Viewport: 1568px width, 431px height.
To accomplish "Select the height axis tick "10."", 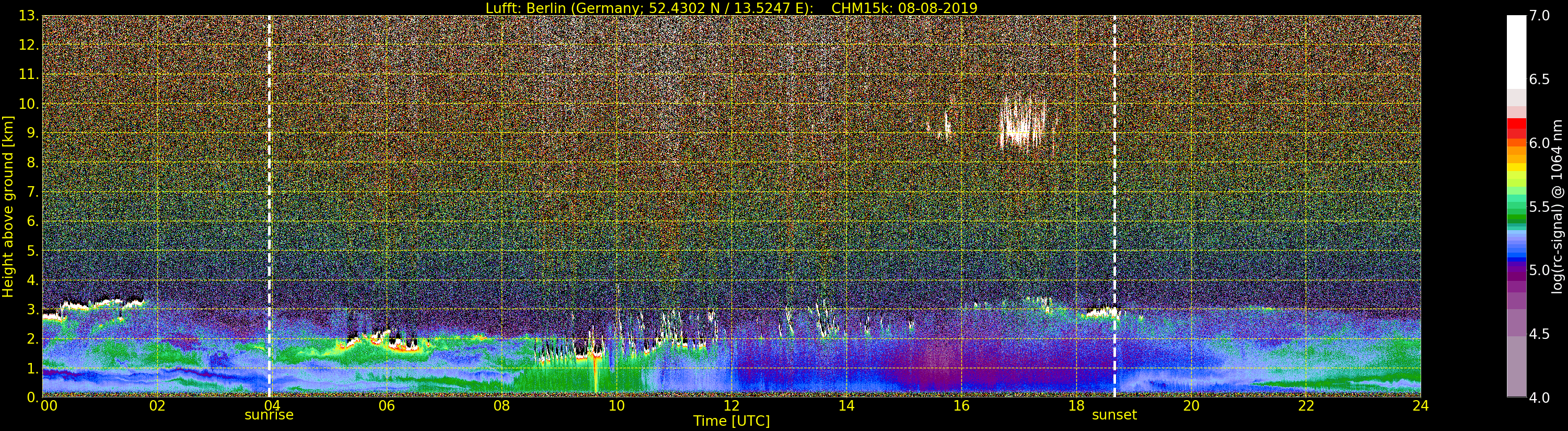I will [28, 104].
